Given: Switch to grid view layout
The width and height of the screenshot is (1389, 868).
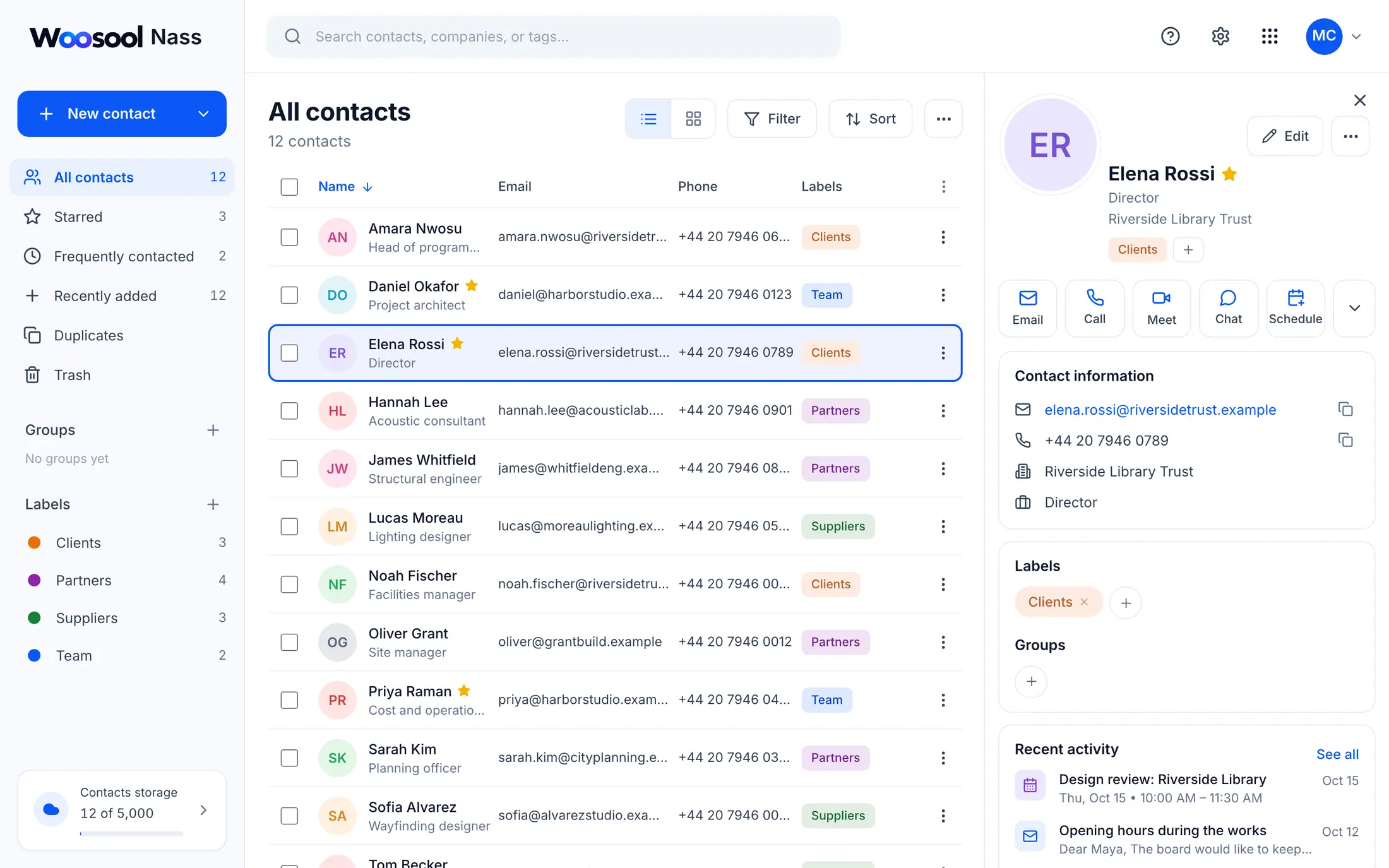Looking at the screenshot, I should tap(693, 119).
